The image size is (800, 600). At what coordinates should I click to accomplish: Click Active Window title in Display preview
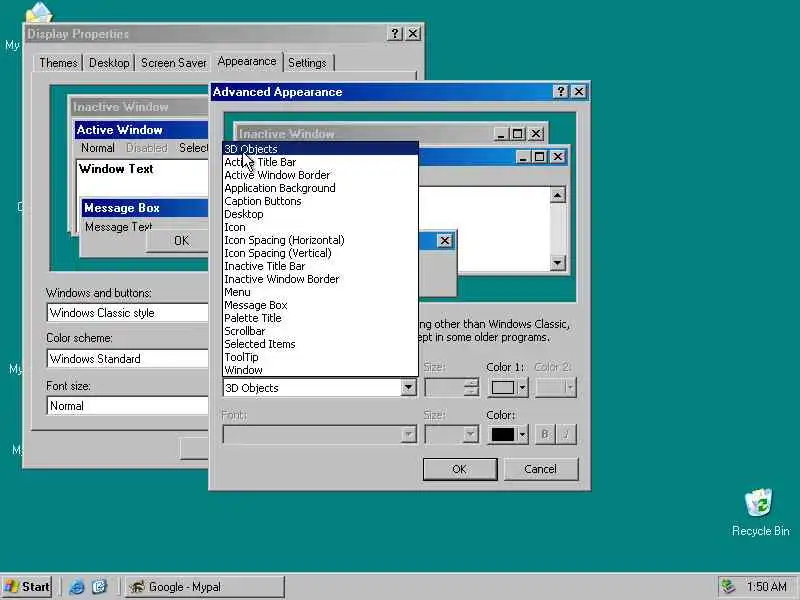coord(120,130)
